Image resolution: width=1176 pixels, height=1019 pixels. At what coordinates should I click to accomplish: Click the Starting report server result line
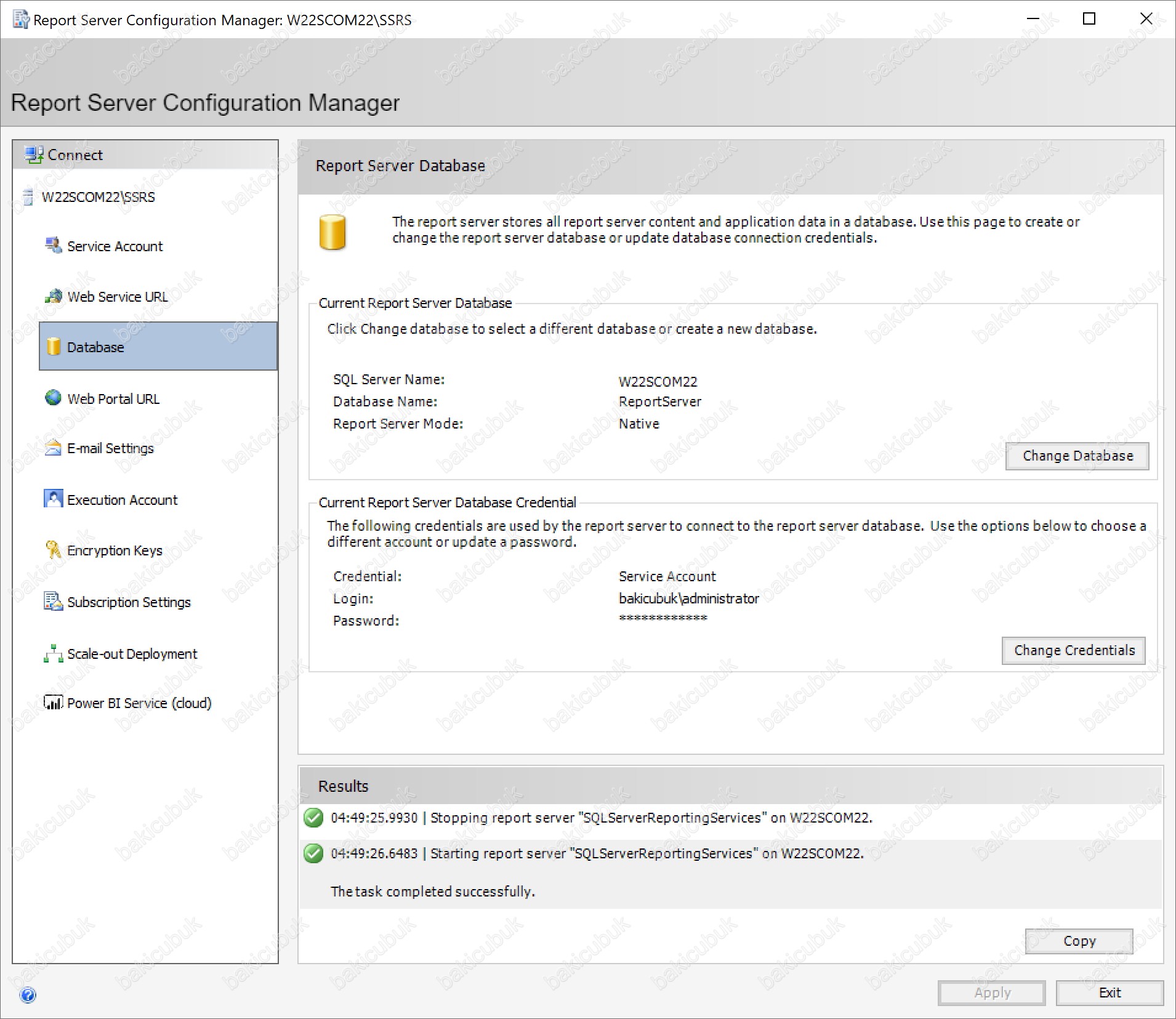coord(597,854)
